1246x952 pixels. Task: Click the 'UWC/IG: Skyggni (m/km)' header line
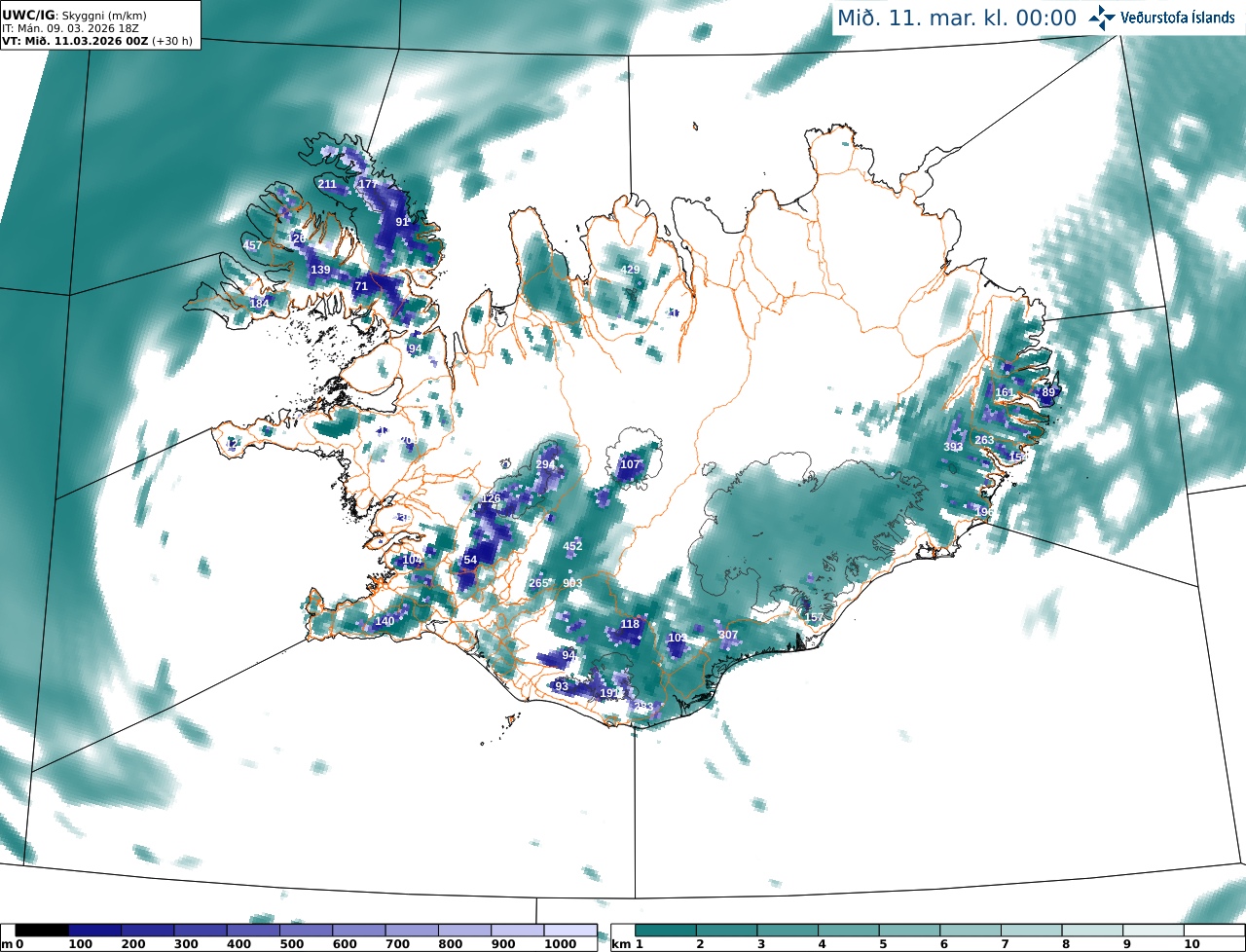[x=74, y=15]
